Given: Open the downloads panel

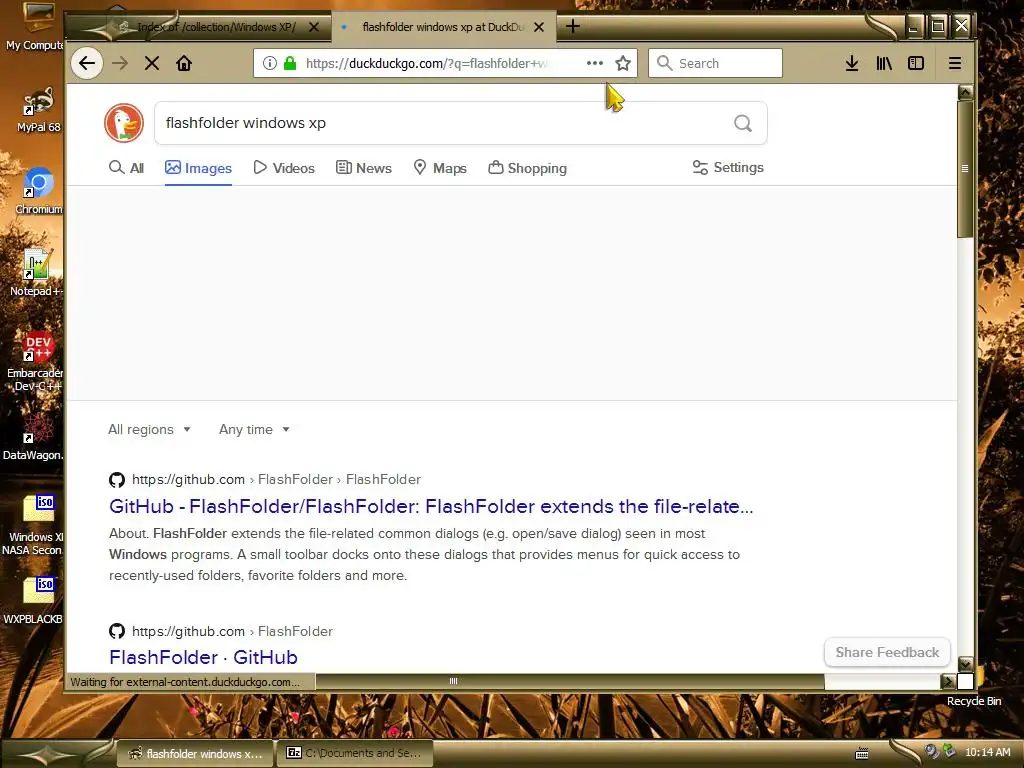Looking at the screenshot, I should coord(852,63).
